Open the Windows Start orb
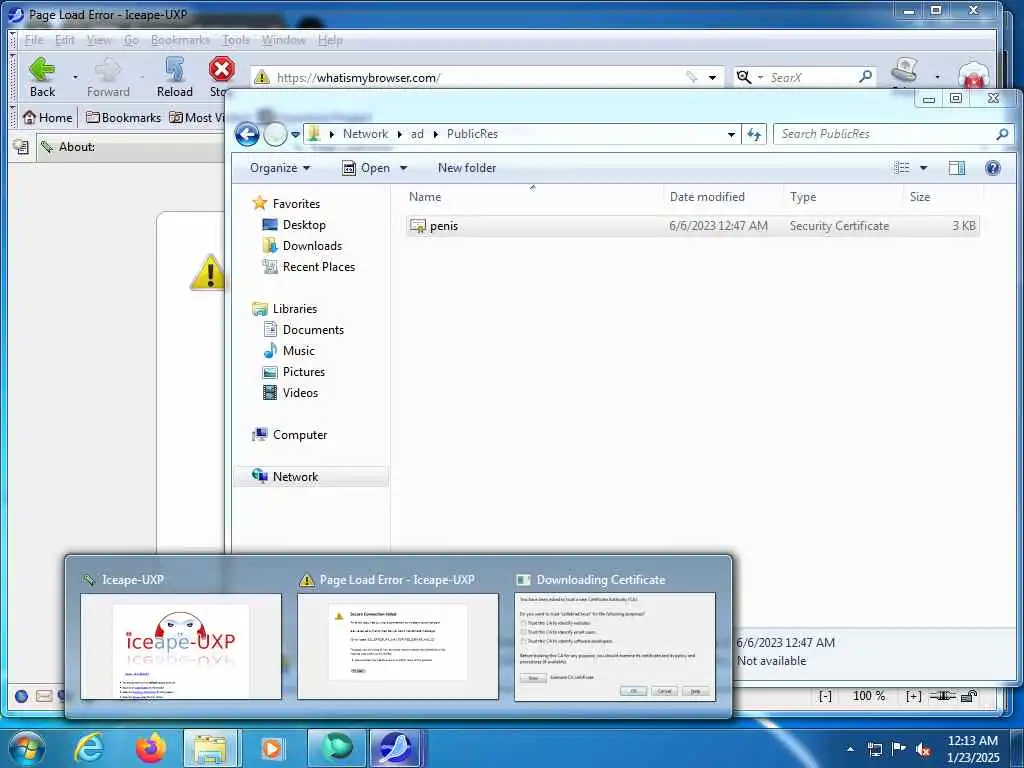Viewport: 1024px width, 768px height. (26, 748)
